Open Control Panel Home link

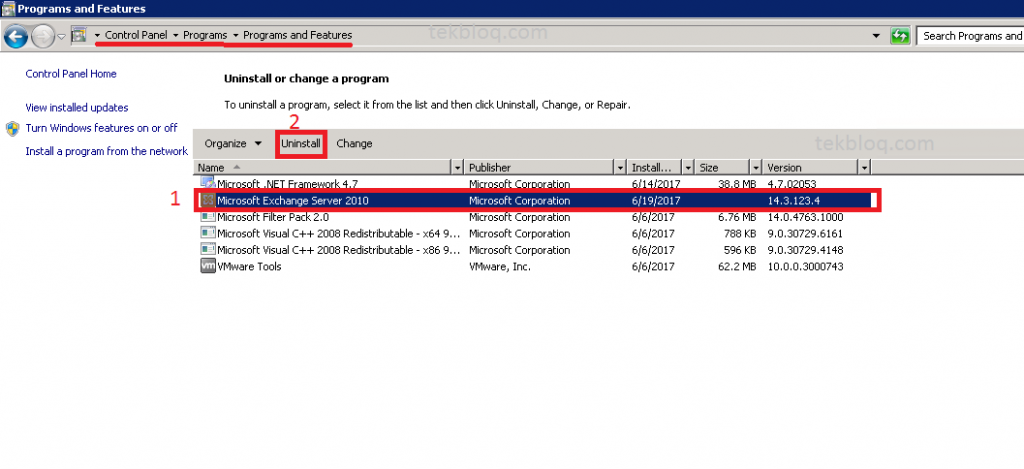pyautogui.click(x=71, y=74)
